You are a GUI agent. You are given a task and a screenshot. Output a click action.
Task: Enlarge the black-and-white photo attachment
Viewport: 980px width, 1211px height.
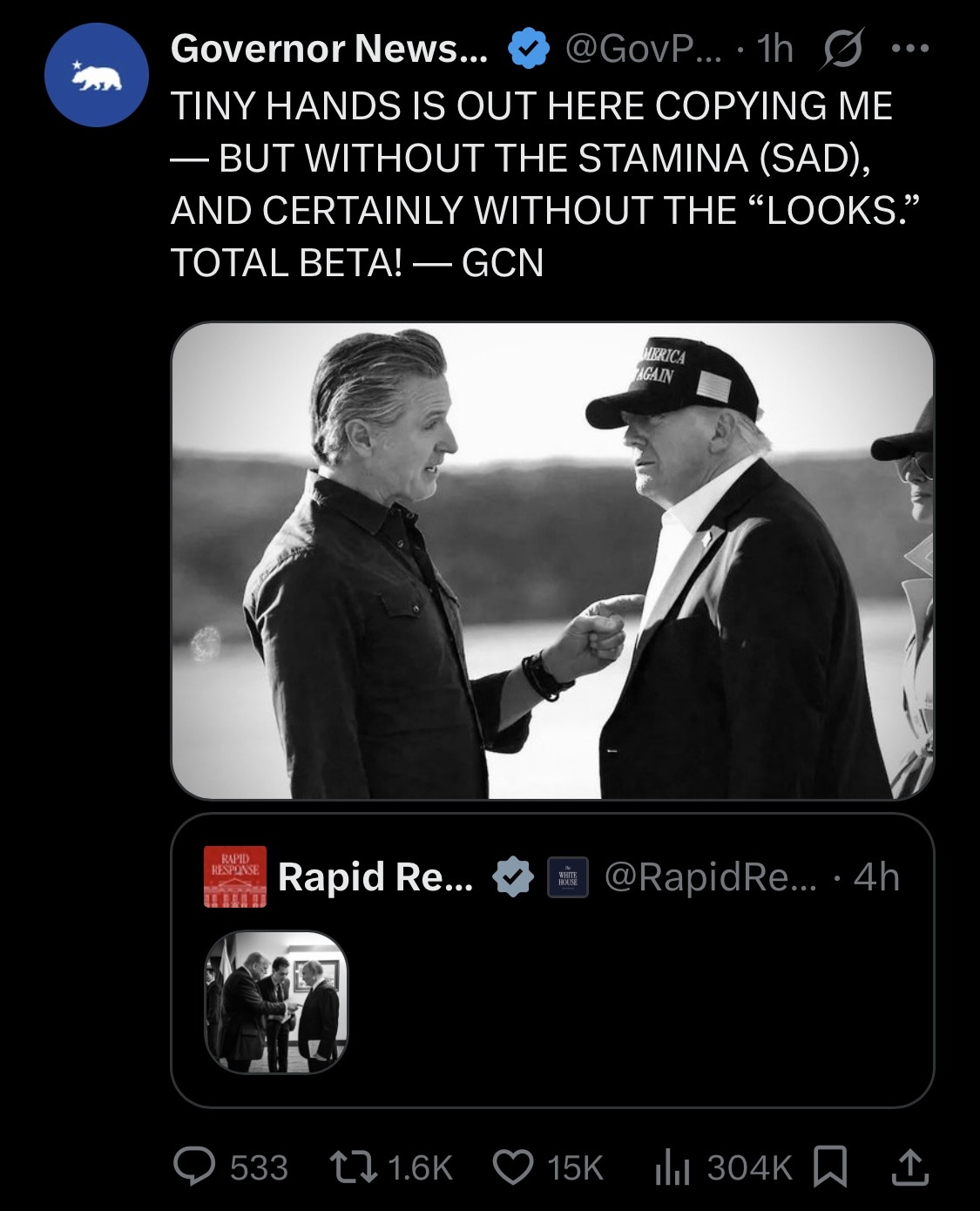(552, 561)
